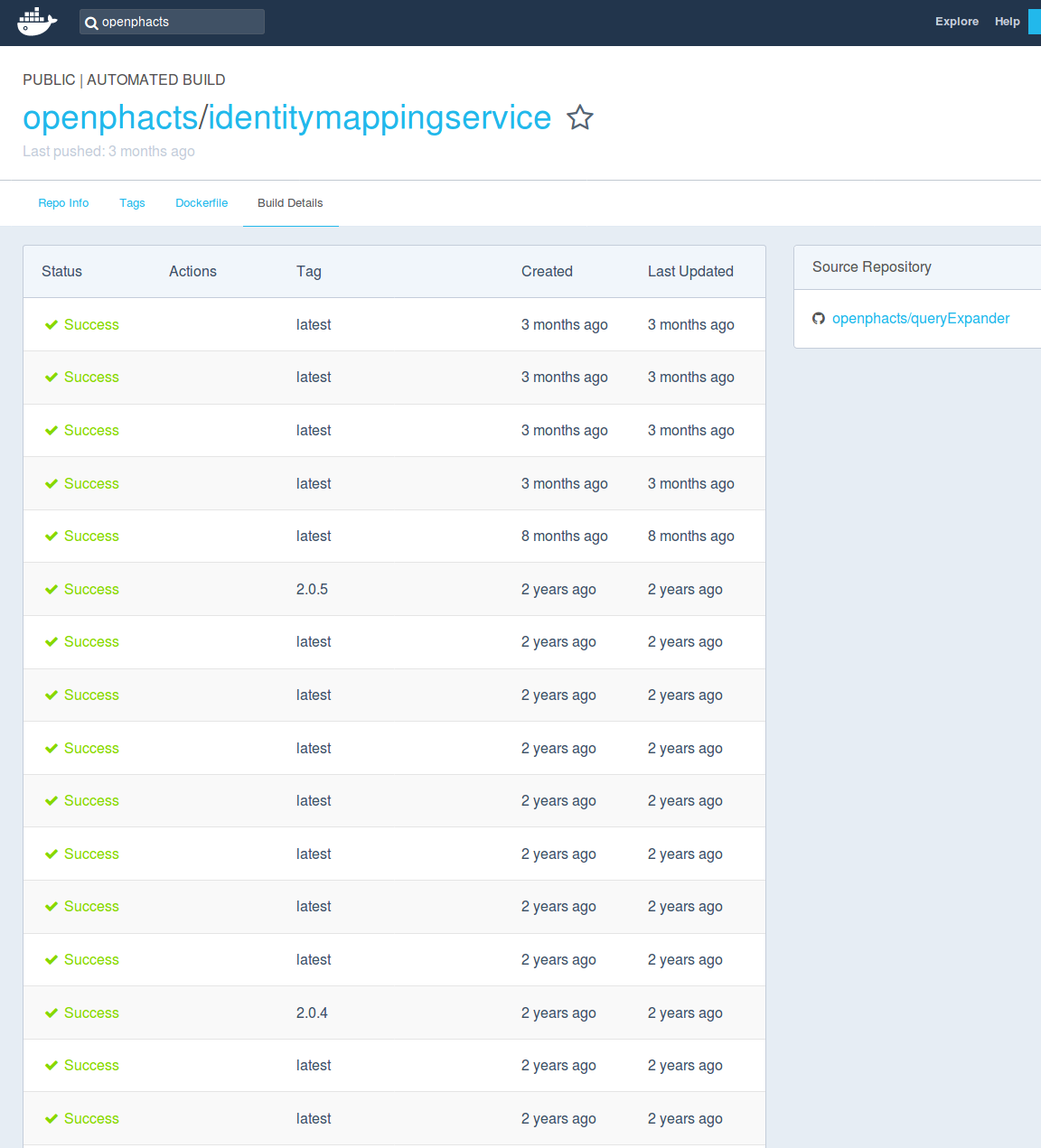The width and height of the screenshot is (1041, 1148).
Task: Click the Success status in the 2.0.4 row
Action: pos(91,1013)
